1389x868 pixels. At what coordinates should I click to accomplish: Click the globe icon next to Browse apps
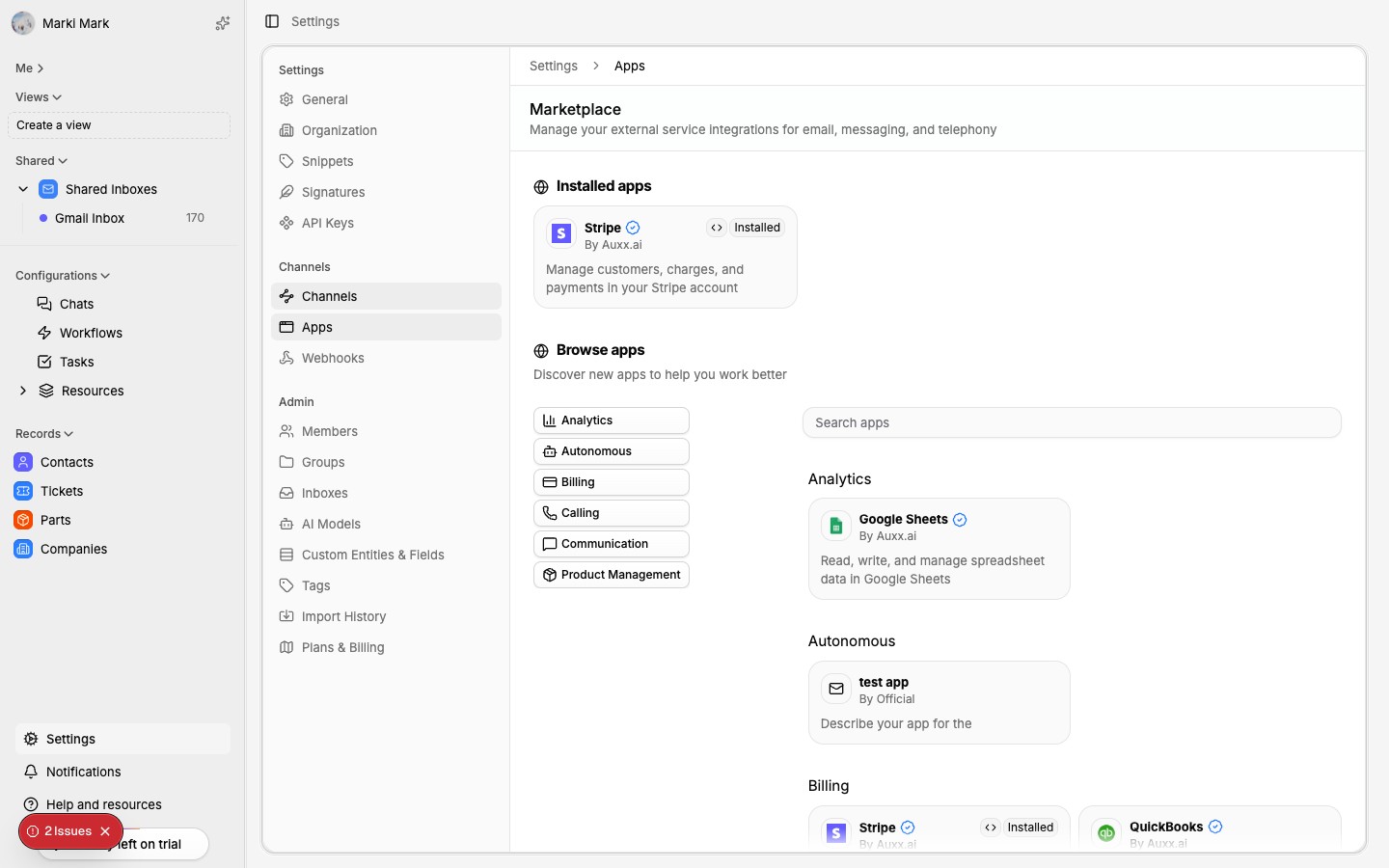(541, 351)
